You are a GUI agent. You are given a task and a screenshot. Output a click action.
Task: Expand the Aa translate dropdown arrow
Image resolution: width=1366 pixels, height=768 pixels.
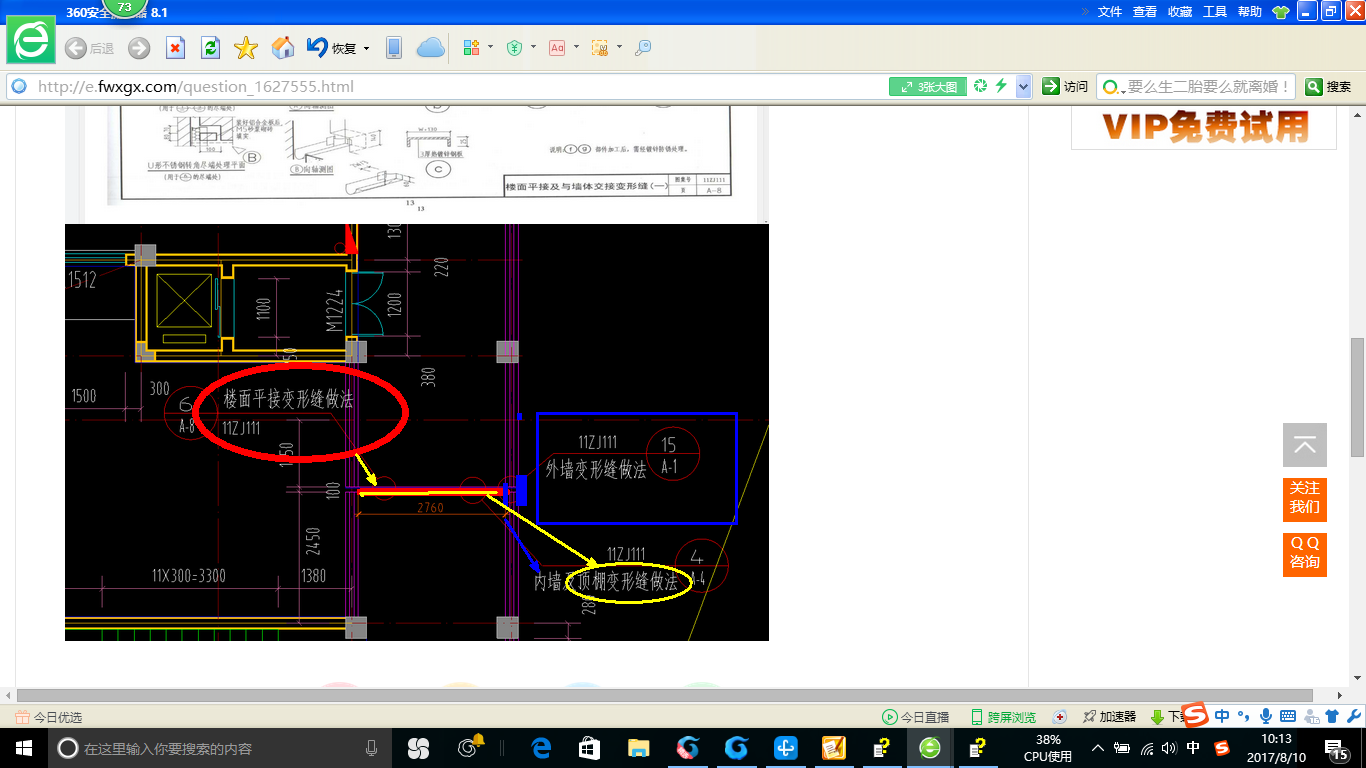[576, 47]
